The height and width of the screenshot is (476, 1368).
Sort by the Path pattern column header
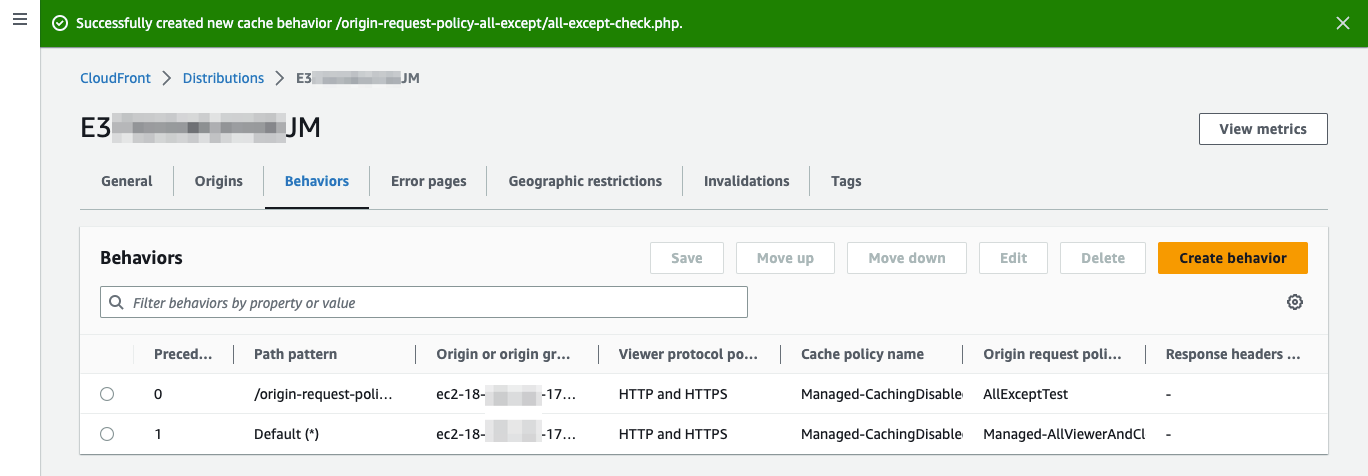[x=295, y=354]
